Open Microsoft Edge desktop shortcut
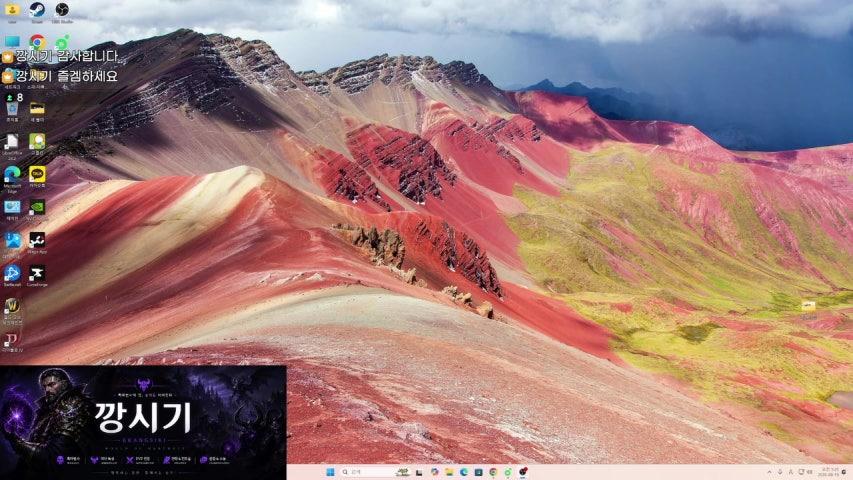The width and height of the screenshot is (853, 480). coord(12,175)
